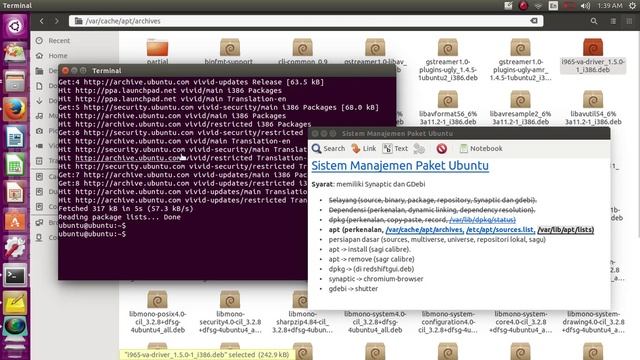The height and width of the screenshot is (360, 640).
Task: Open System Settings wrench-and-gear launcher icon
Action: click(15, 248)
